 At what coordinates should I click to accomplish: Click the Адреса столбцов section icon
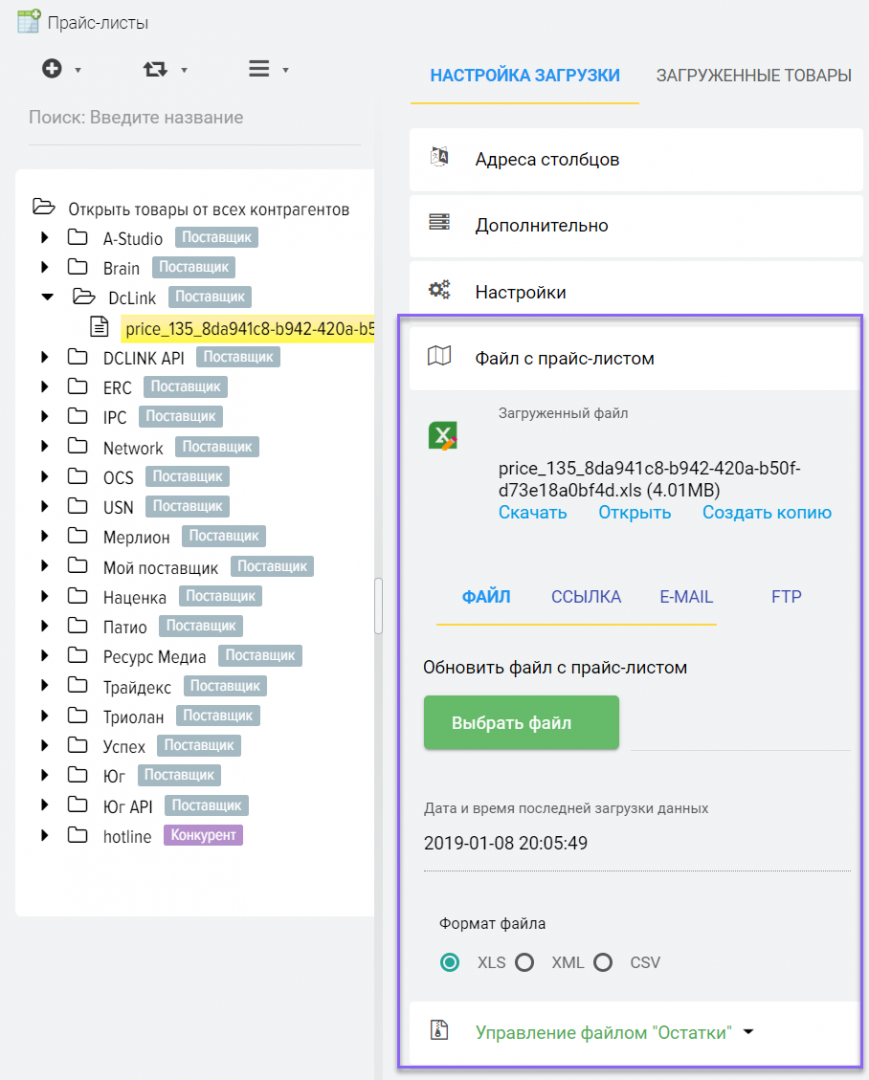(x=439, y=158)
